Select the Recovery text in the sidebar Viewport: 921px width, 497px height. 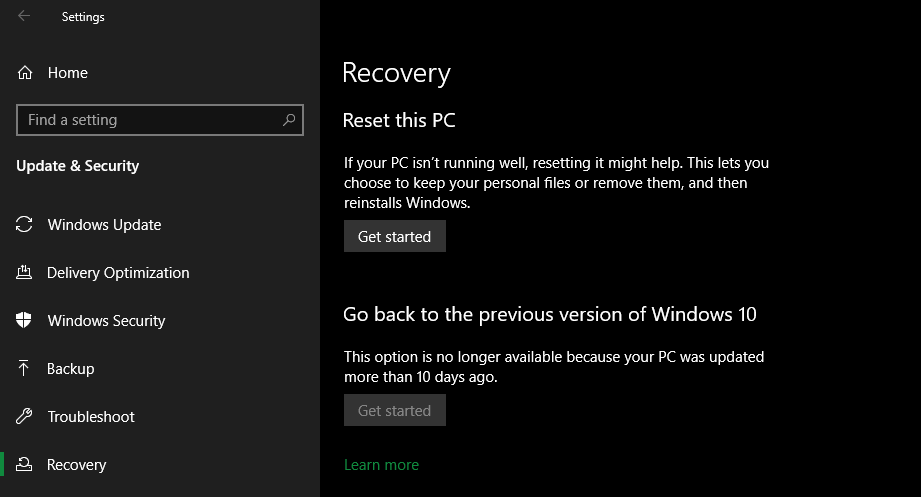76,465
